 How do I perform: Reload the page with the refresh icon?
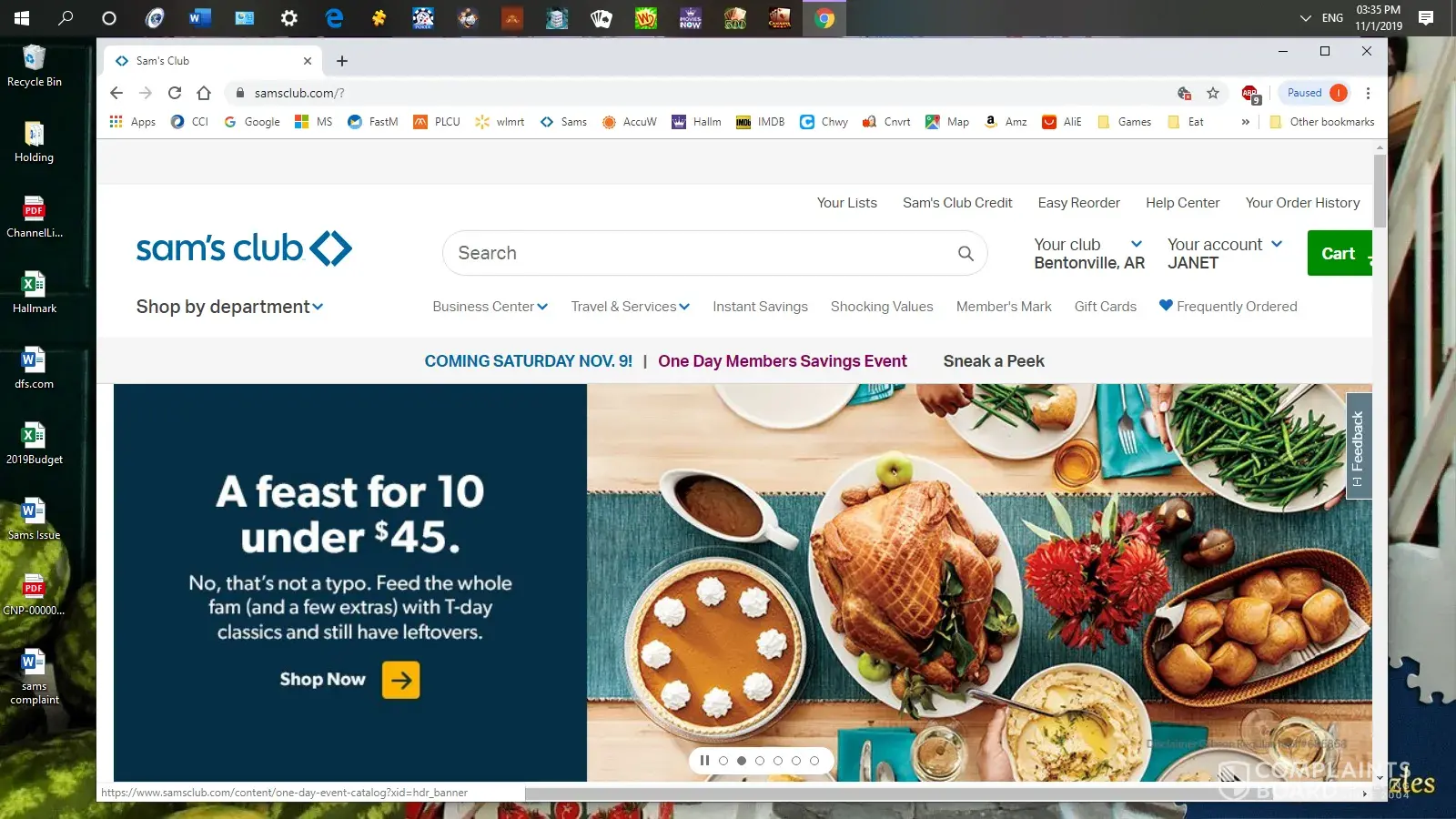click(x=175, y=93)
